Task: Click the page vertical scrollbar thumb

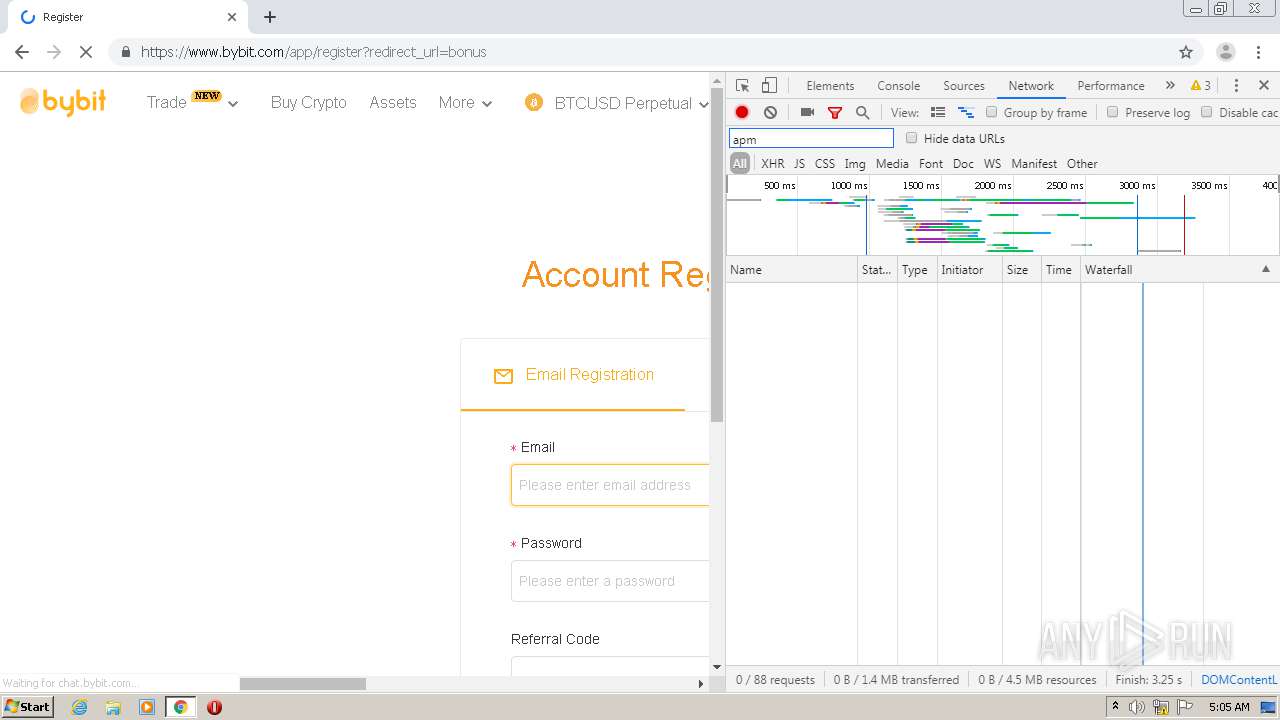Action: click(717, 254)
